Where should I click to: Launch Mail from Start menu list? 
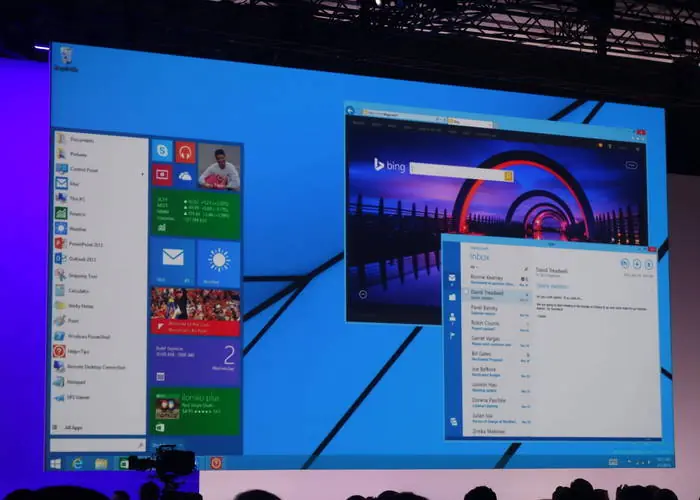(99, 183)
